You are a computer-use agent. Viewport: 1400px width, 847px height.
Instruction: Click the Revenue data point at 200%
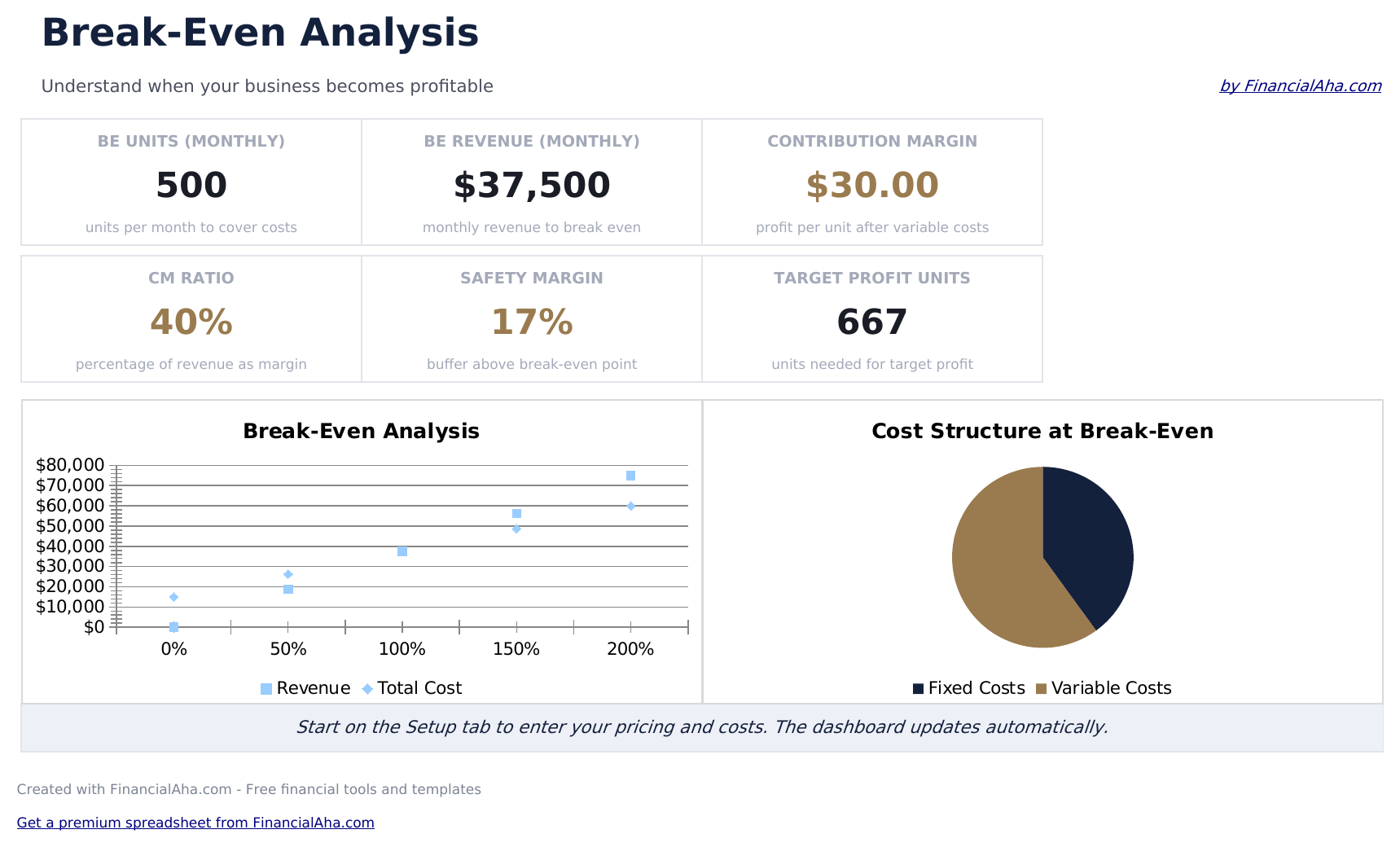630,476
